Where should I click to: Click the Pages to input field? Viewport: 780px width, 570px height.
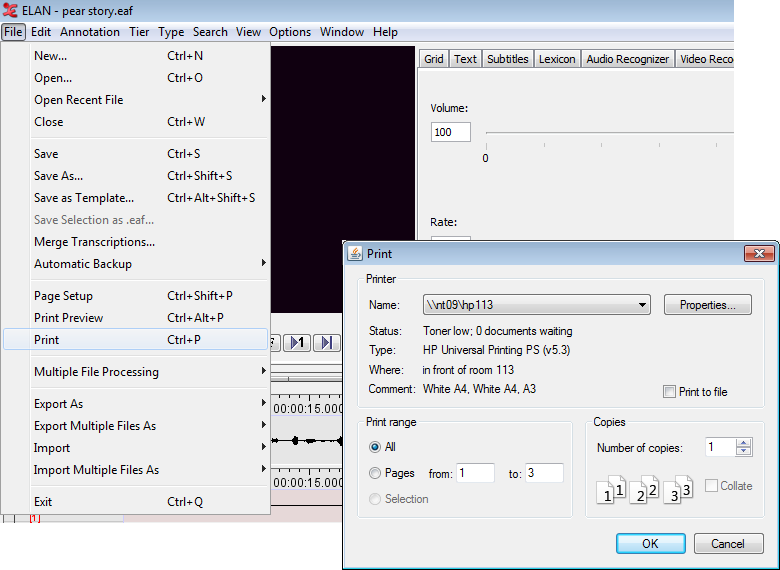click(x=544, y=473)
